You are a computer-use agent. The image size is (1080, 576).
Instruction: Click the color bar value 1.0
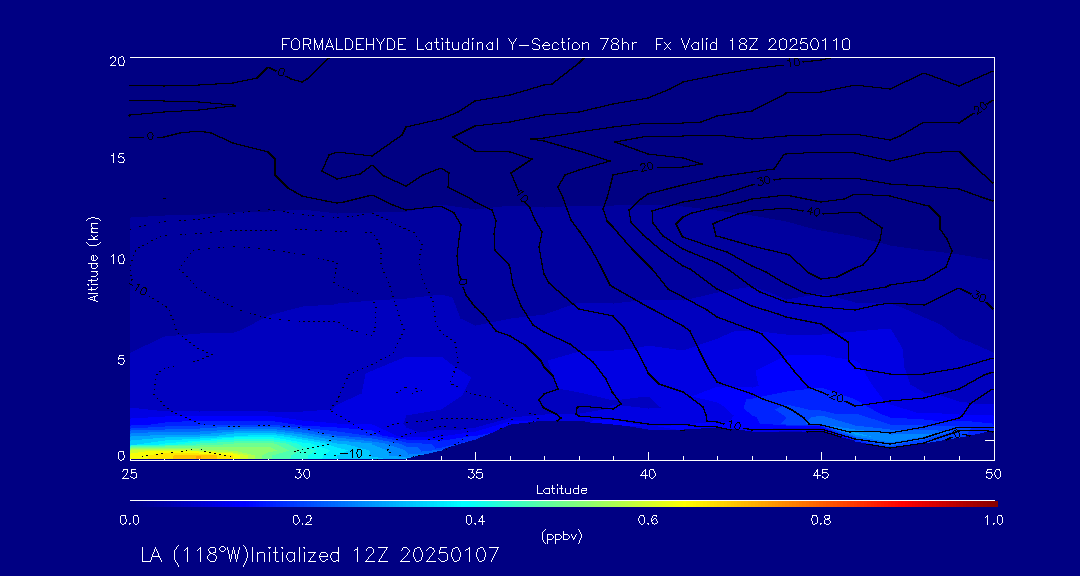(x=993, y=521)
